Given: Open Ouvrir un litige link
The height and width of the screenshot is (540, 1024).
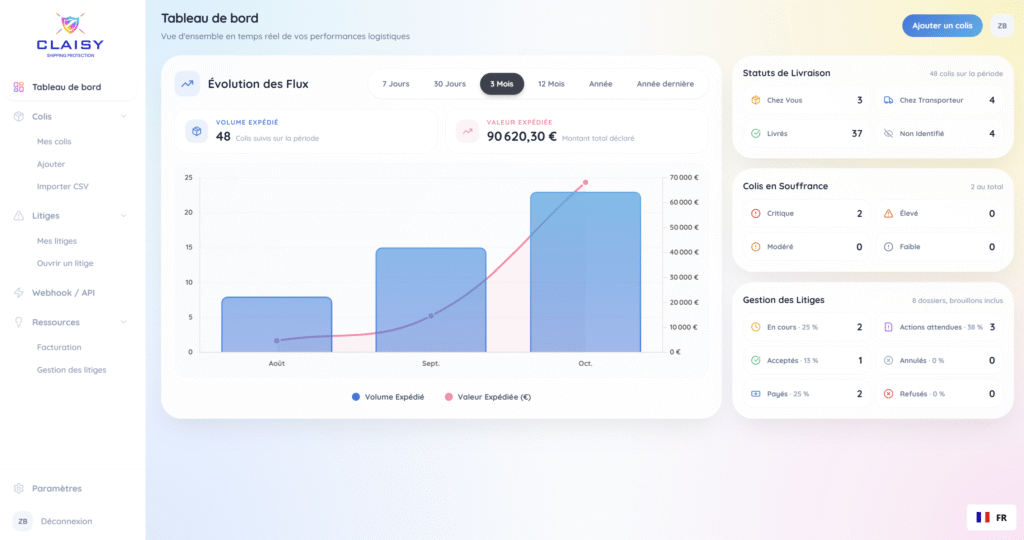Looking at the screenshot, I should [x=65, y=263].
